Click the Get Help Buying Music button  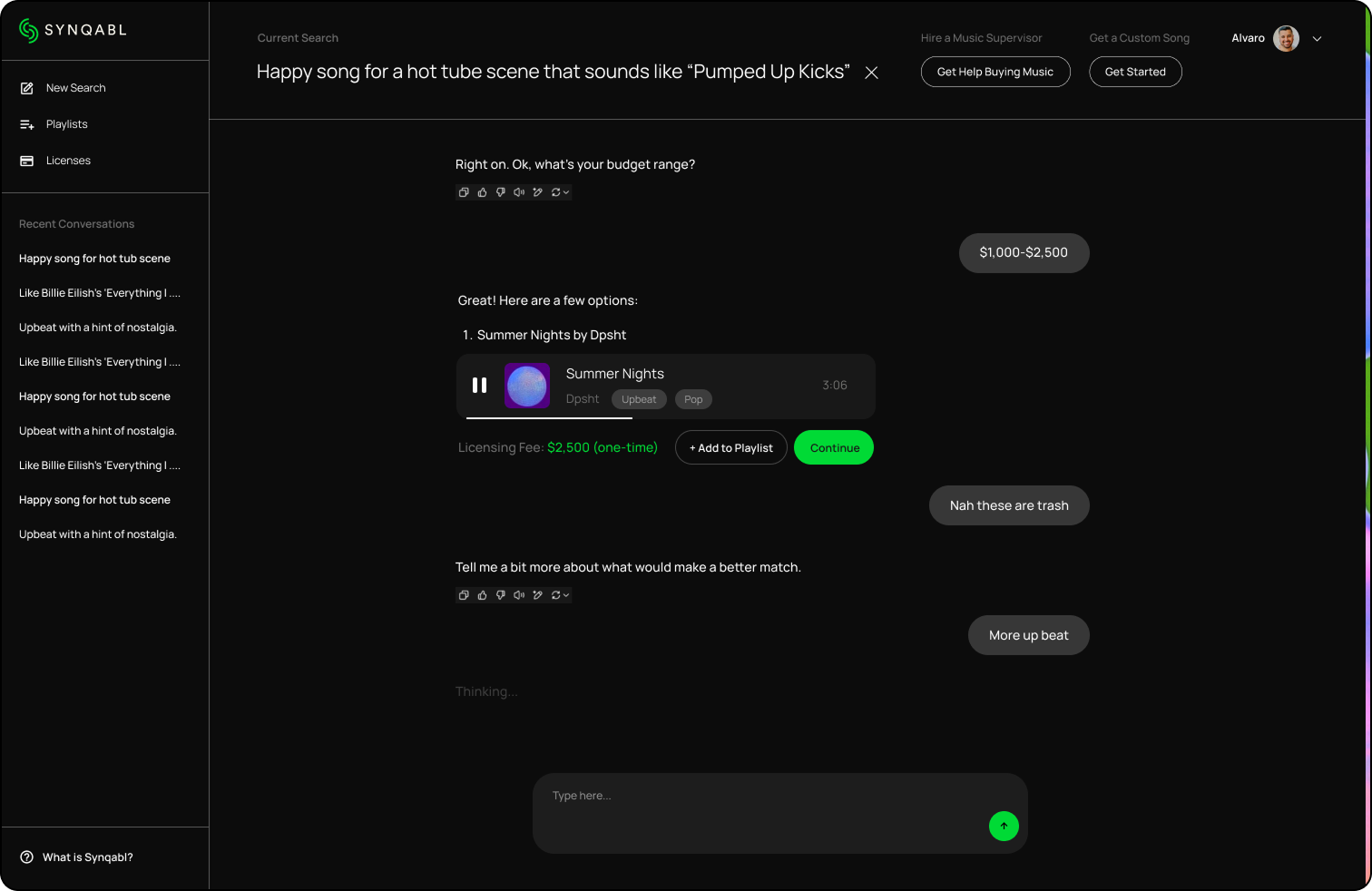tap(995, 72)
